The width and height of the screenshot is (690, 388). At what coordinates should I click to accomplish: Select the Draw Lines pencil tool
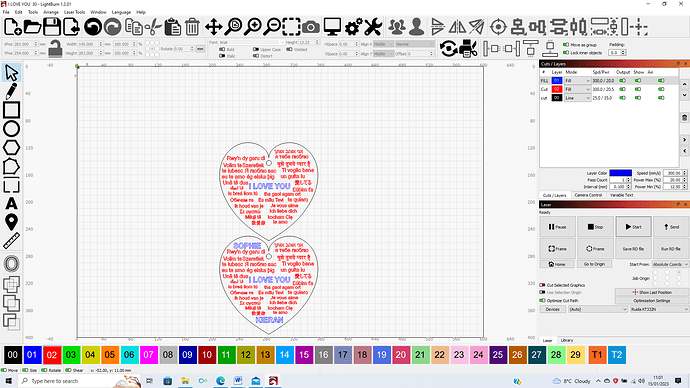click(11, 91)
